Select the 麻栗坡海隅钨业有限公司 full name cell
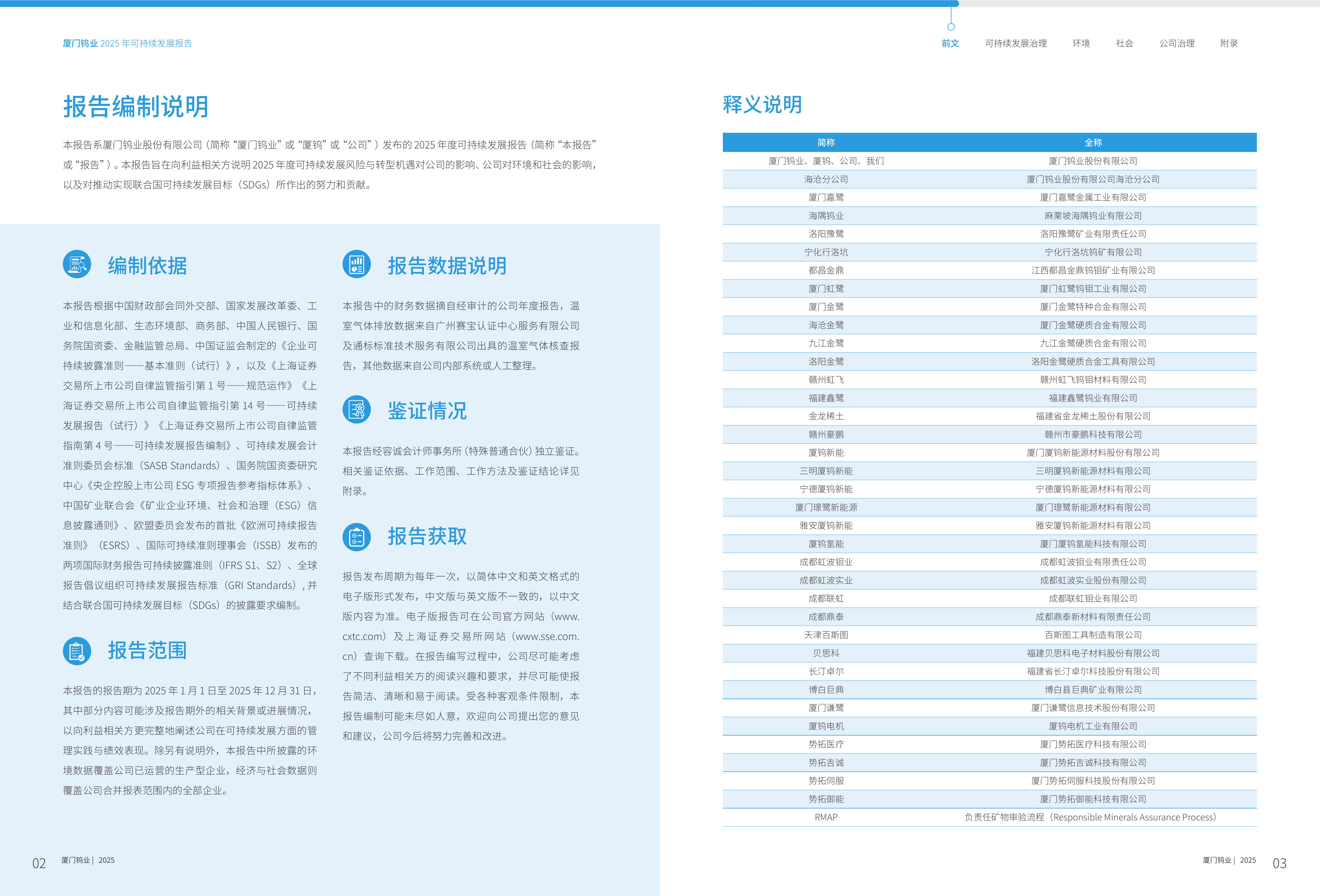This screenshot has width=1320, height=896. (x=1093, y=215)
